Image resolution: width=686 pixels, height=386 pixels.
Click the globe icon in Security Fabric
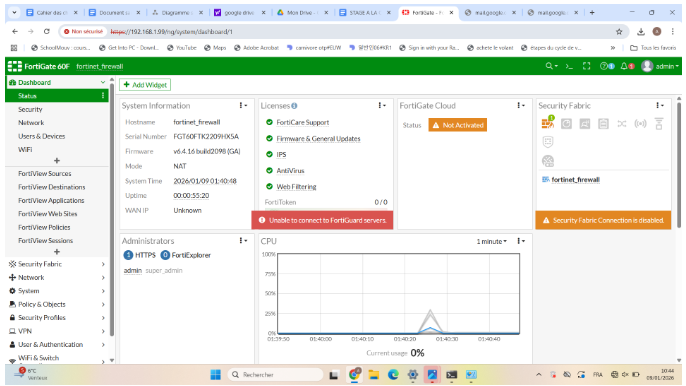(x=548, y=161)
